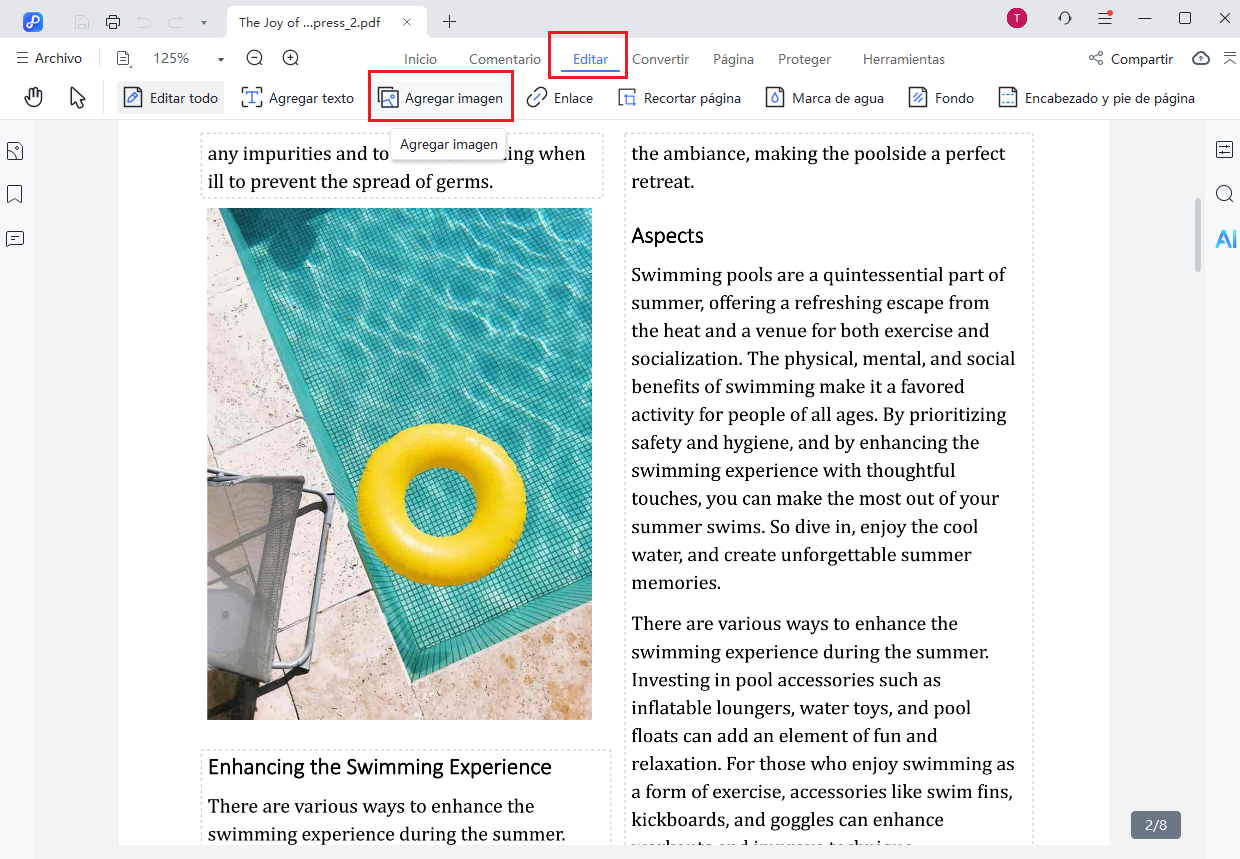Select the arrow selection tool
1240x859 pixels.
coord(77,98)
